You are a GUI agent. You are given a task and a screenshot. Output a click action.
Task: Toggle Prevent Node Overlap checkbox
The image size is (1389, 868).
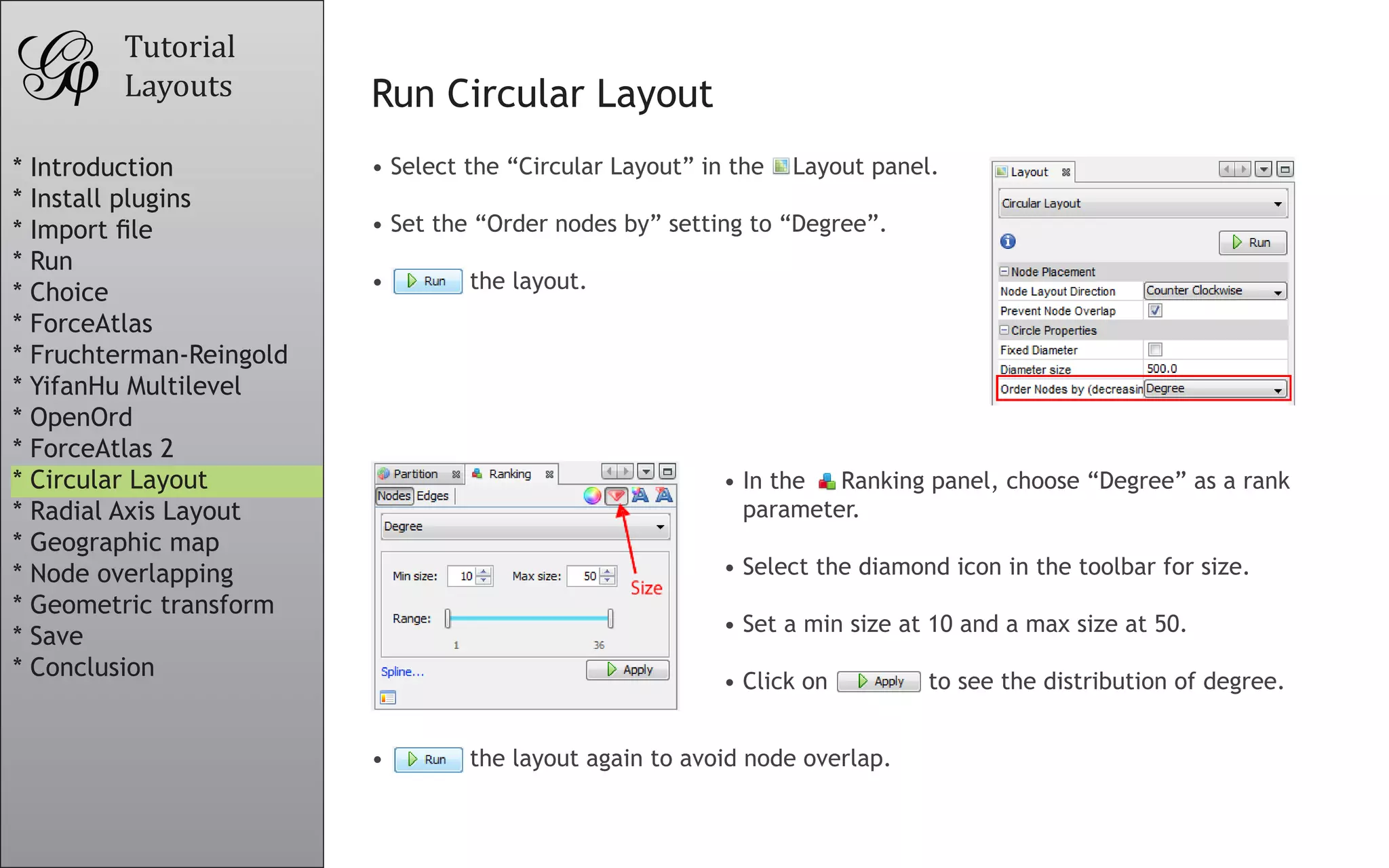(x=1155, y=311)
